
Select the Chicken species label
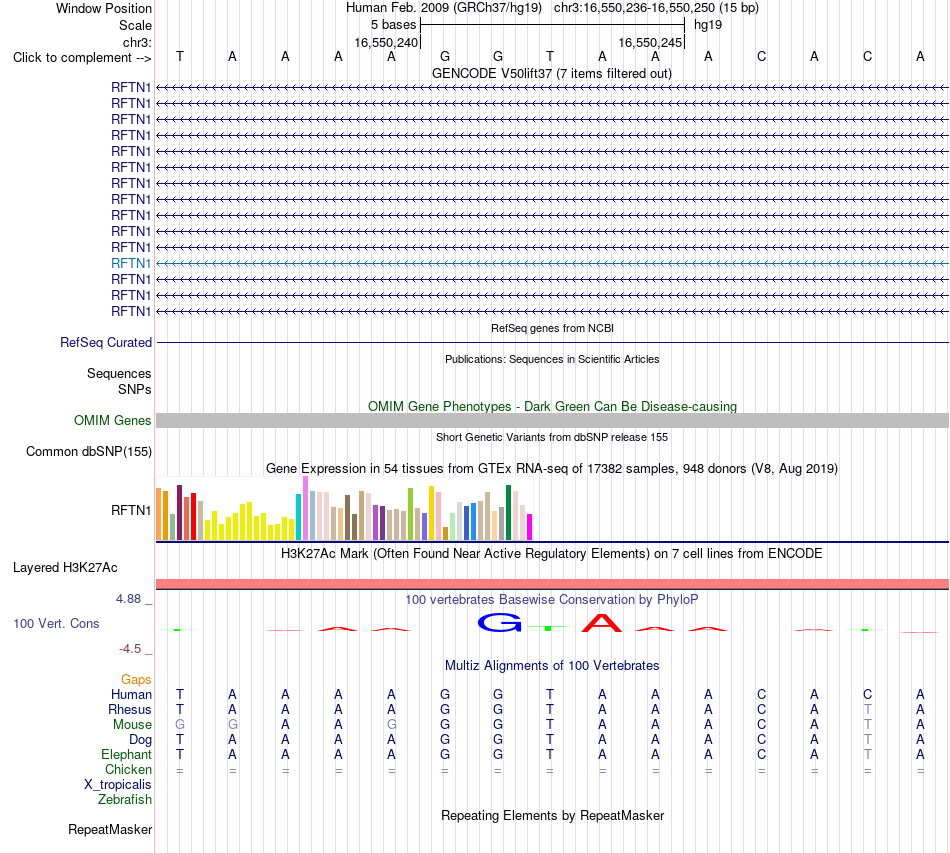pyautogui.click(x=128, y=769)
